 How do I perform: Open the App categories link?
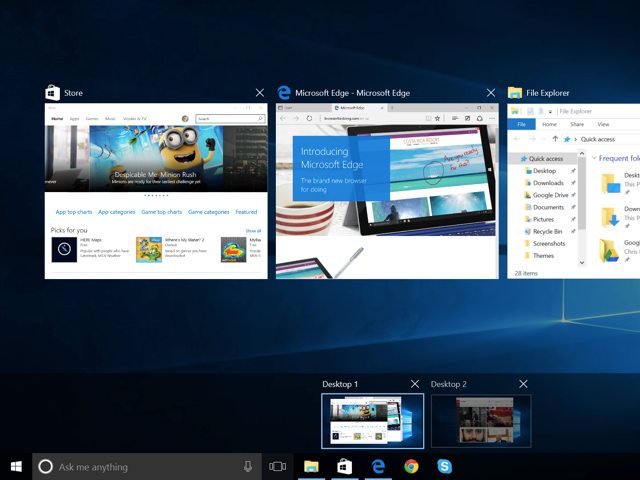[x=116, y=212]
